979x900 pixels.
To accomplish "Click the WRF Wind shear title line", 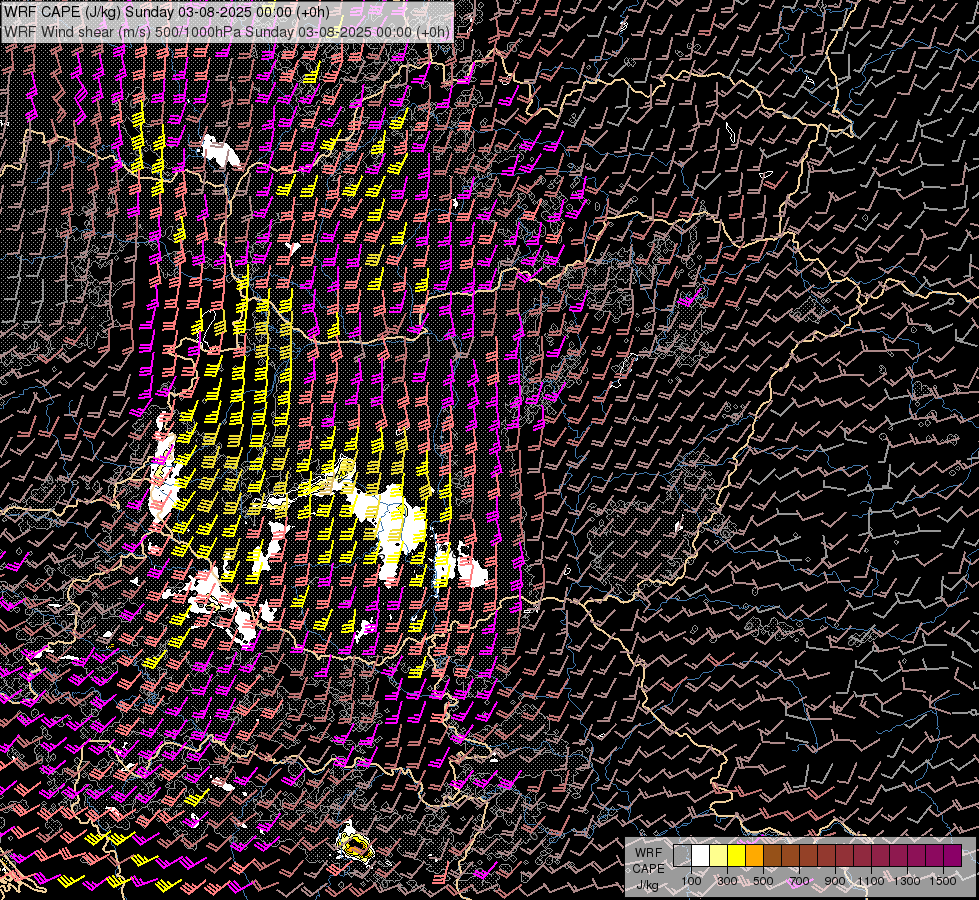I will click(227, 32).
